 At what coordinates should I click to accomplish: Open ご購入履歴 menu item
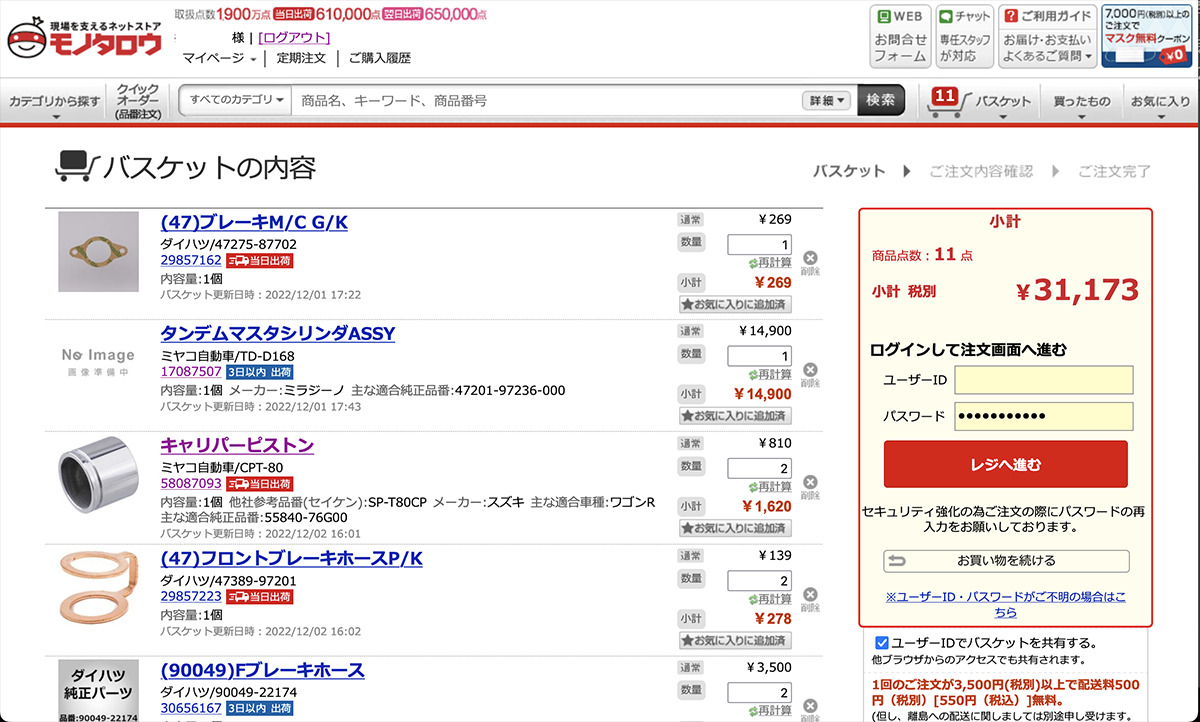coord(380,58)
